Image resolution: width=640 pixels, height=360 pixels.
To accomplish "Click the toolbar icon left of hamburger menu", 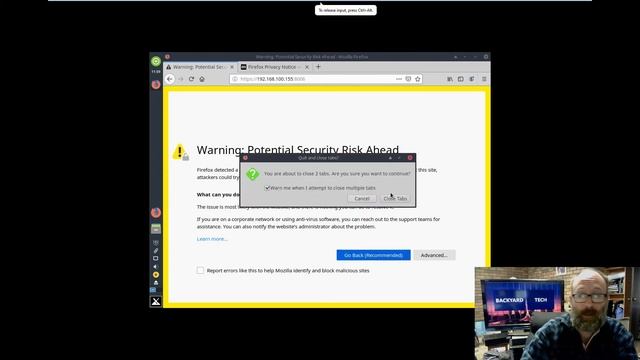I will pos(471,79).
